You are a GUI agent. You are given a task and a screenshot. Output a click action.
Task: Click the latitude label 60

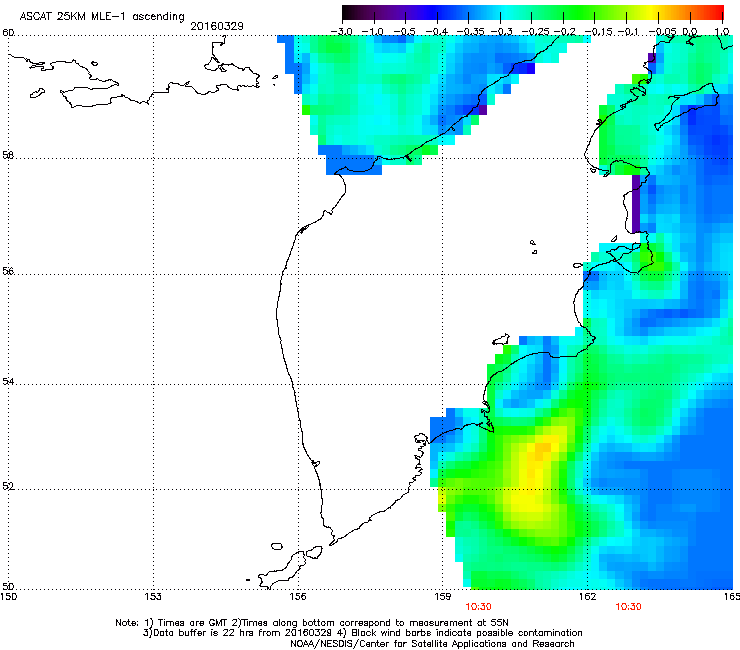[x=8, y=33]
